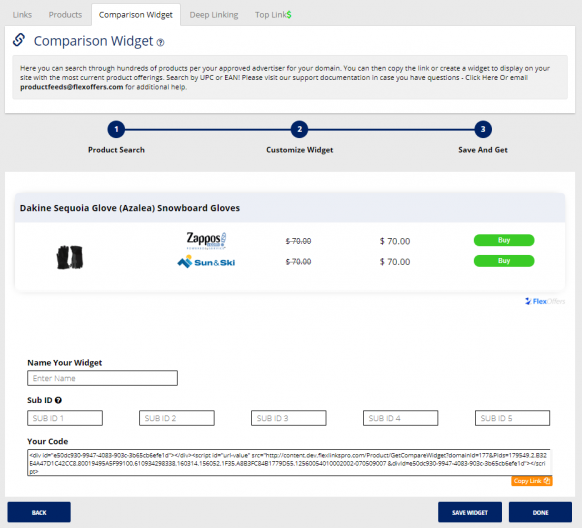
Task: Focus the SUB ID 3 field
Action: click(289, 418)
